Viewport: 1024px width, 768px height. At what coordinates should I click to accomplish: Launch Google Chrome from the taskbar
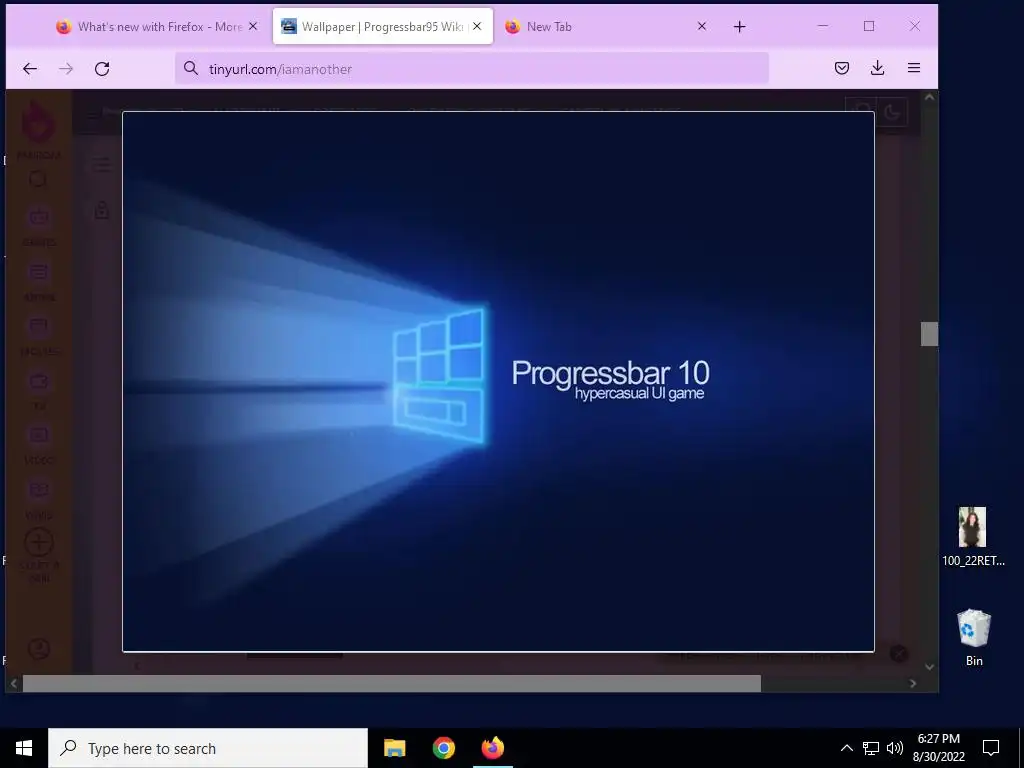click(x=443, y=748)
